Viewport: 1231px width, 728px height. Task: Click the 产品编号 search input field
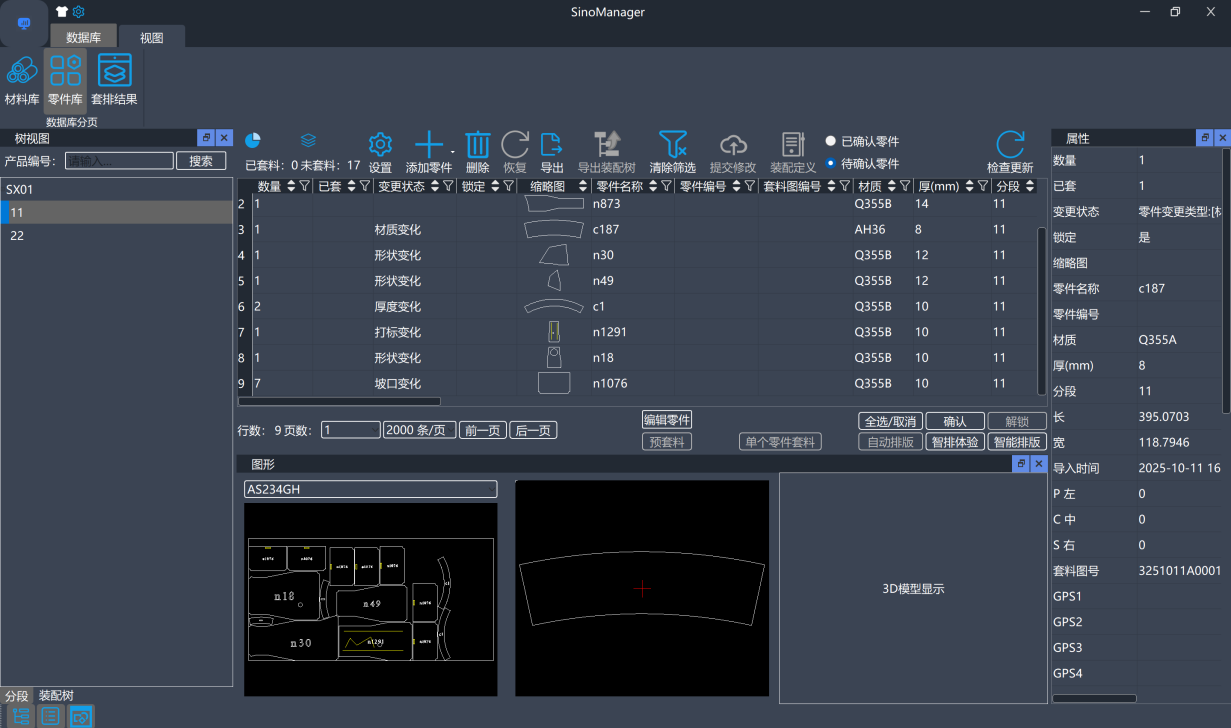pos(119,161)
